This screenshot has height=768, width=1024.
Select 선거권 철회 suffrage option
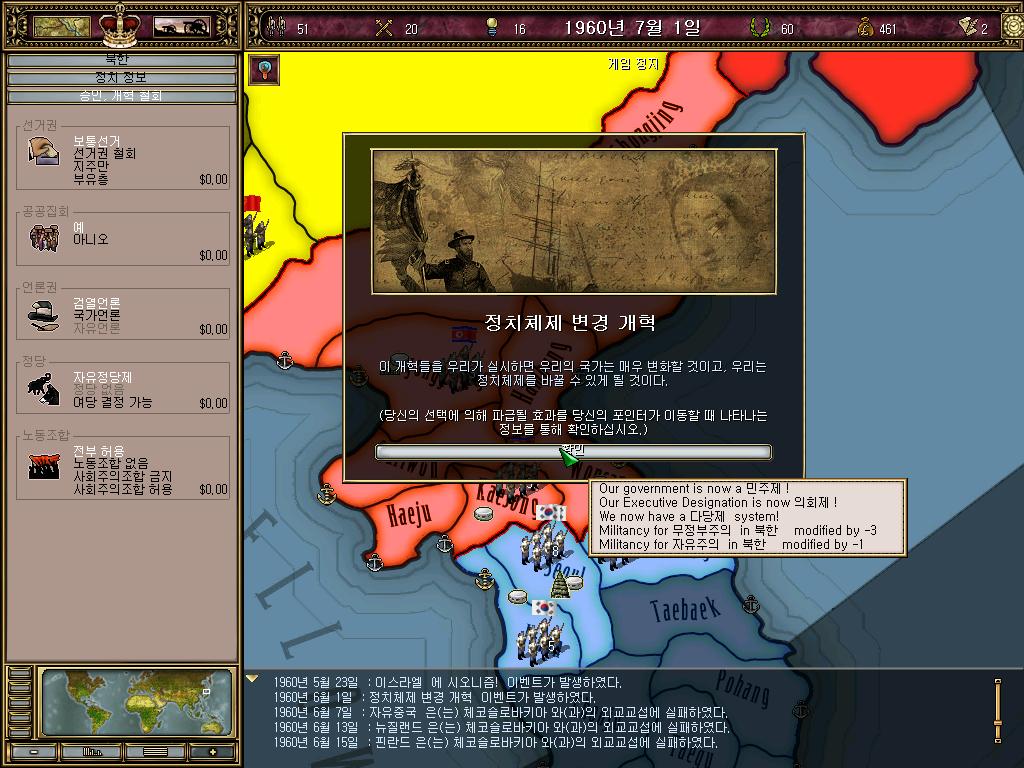(104, 153)
